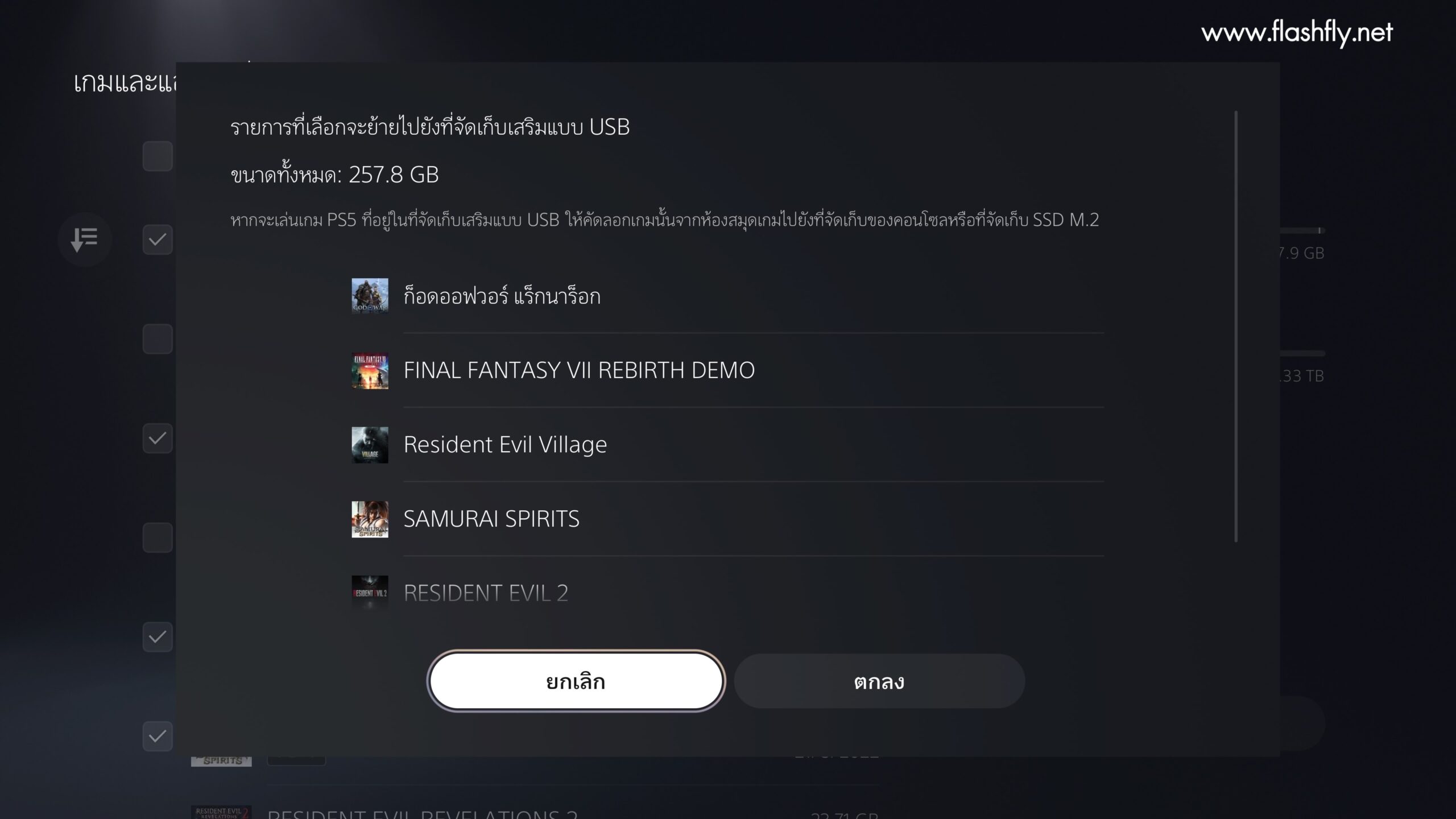
Task: Uncheck the checkbox beside the sort icon
Action: [x=158, y=239]
